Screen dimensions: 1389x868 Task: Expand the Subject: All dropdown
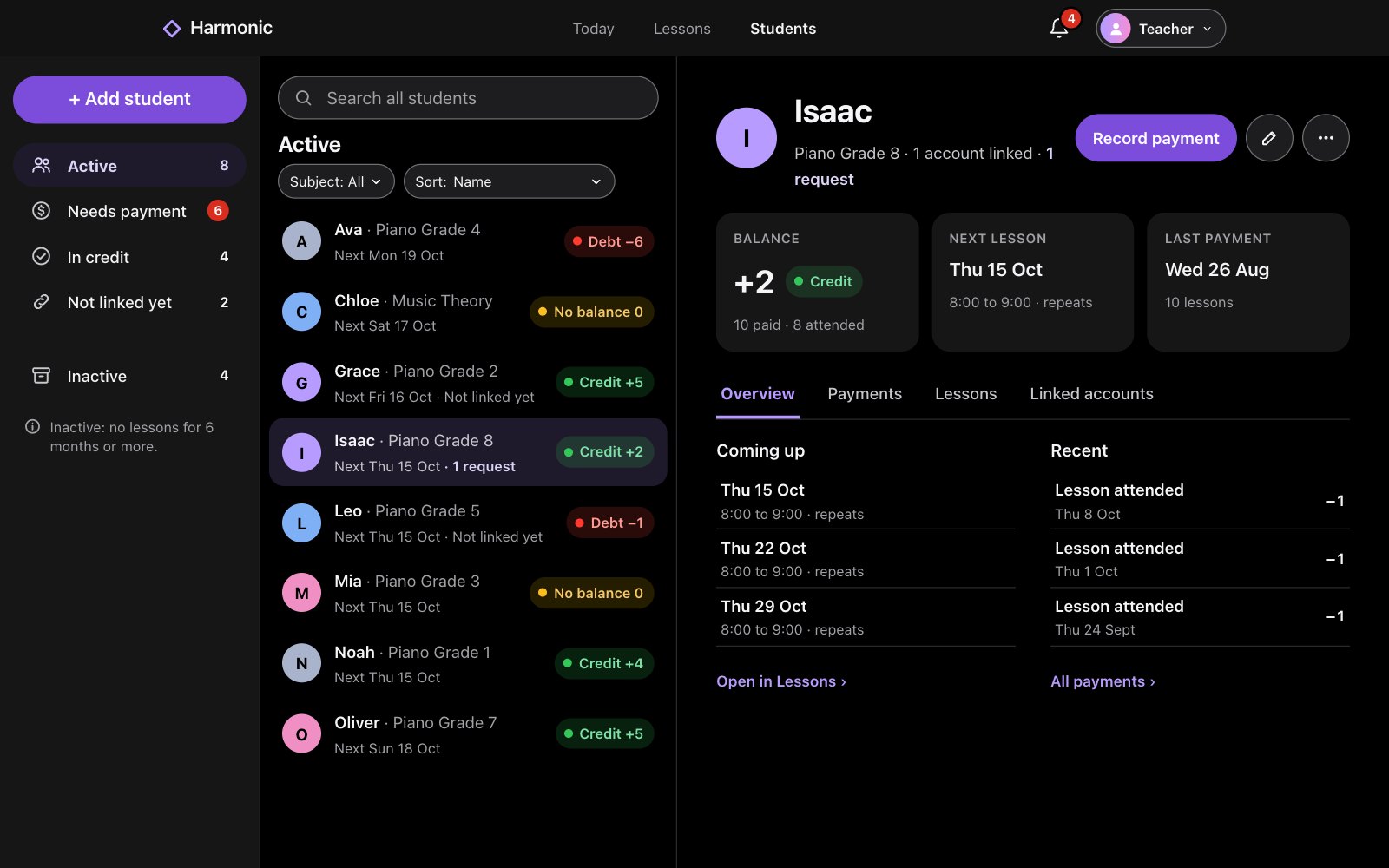click(336, 181)
